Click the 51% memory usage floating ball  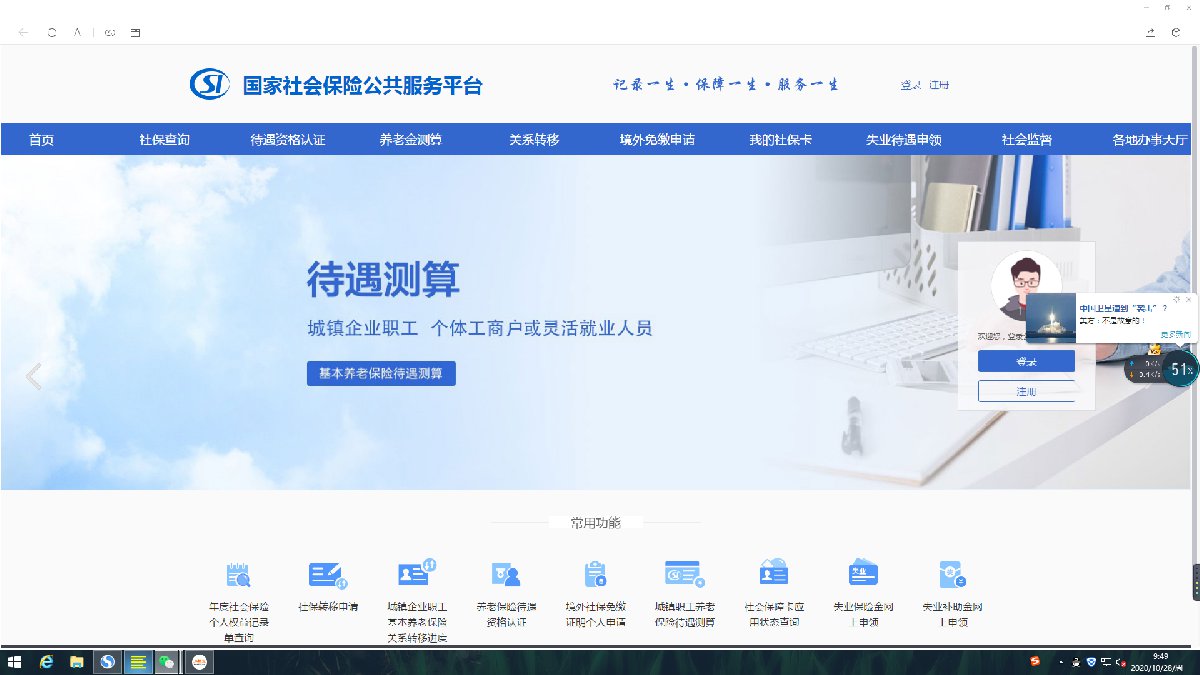1181,369
